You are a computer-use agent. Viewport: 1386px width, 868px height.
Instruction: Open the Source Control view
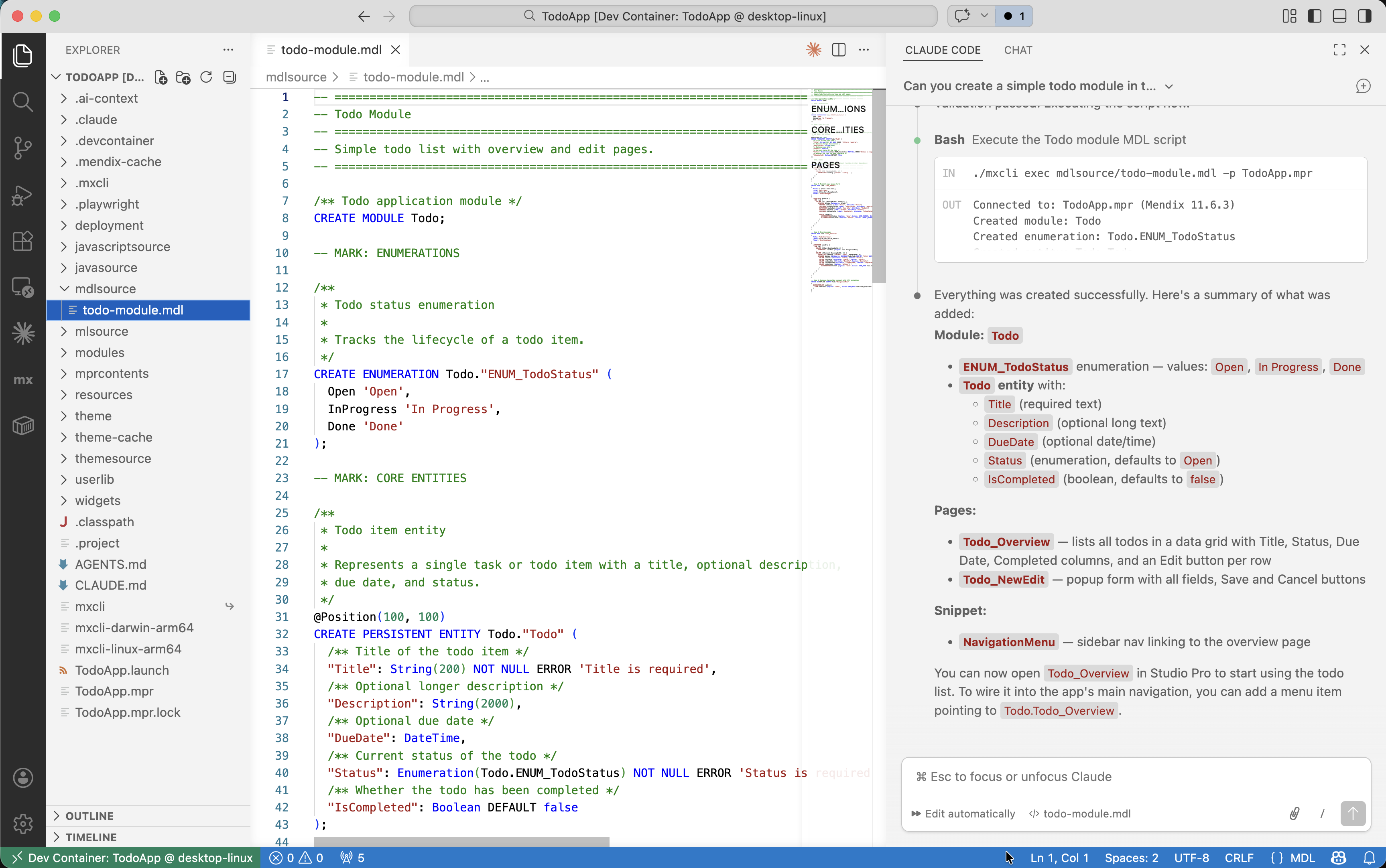23,148
